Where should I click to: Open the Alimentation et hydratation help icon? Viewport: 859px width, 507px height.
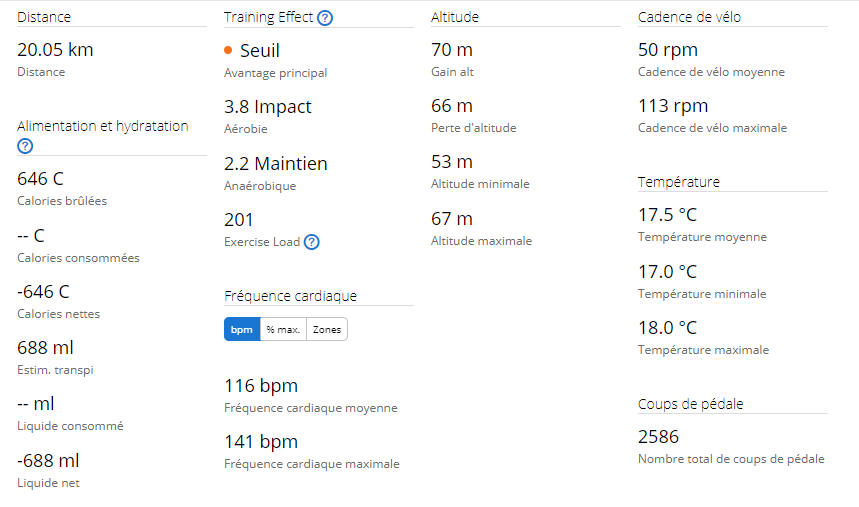point(25,146)
